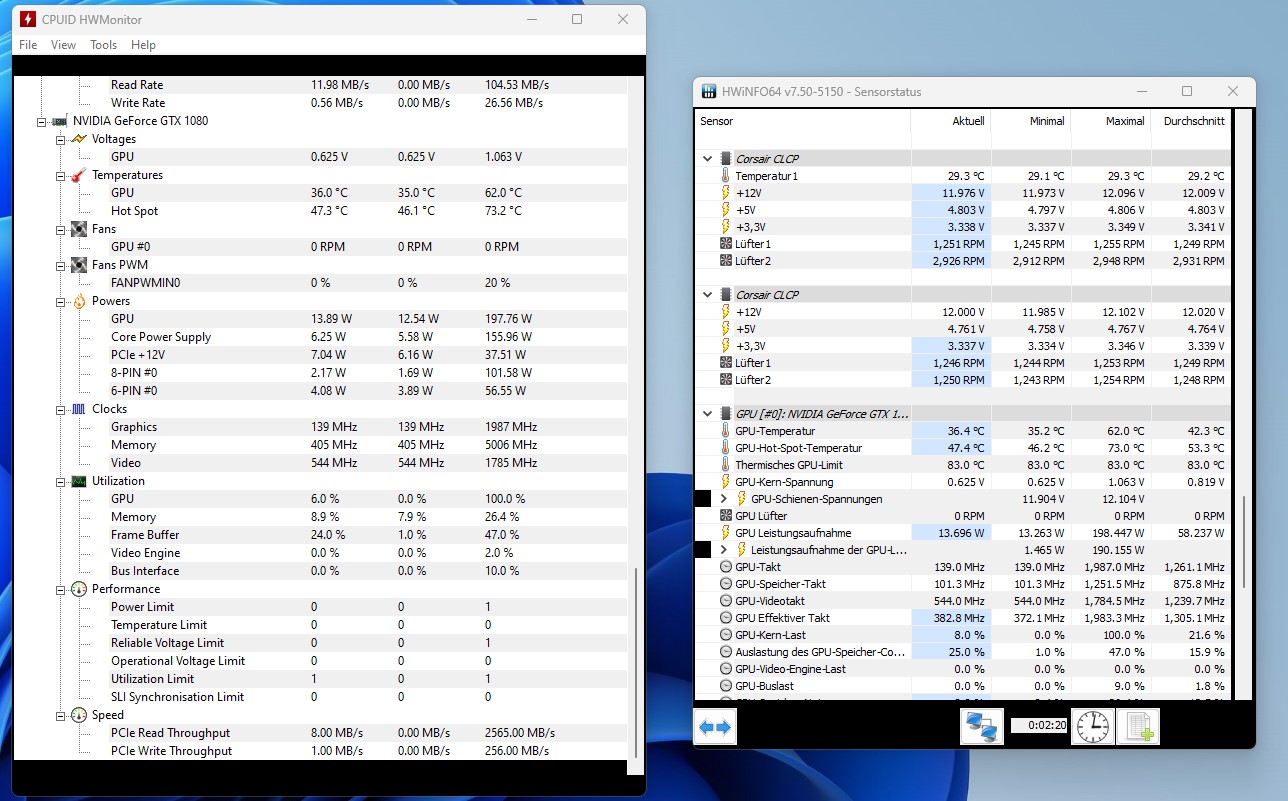Open the Help menu in HWMonitor

tap(143, 45)
